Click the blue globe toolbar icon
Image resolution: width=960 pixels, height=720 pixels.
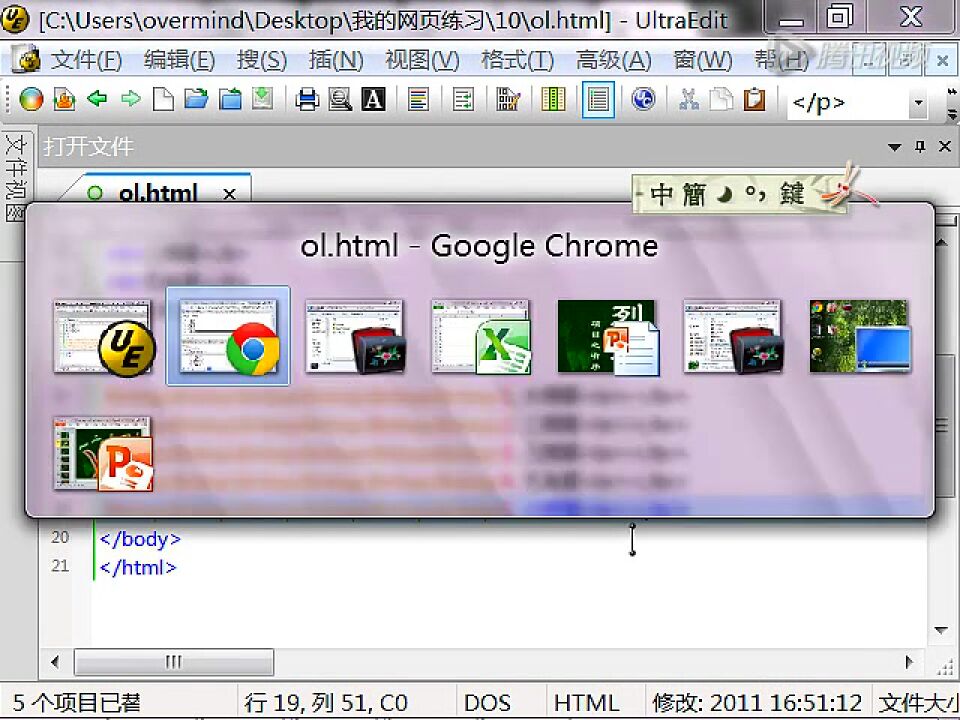[x=643, y=99]
